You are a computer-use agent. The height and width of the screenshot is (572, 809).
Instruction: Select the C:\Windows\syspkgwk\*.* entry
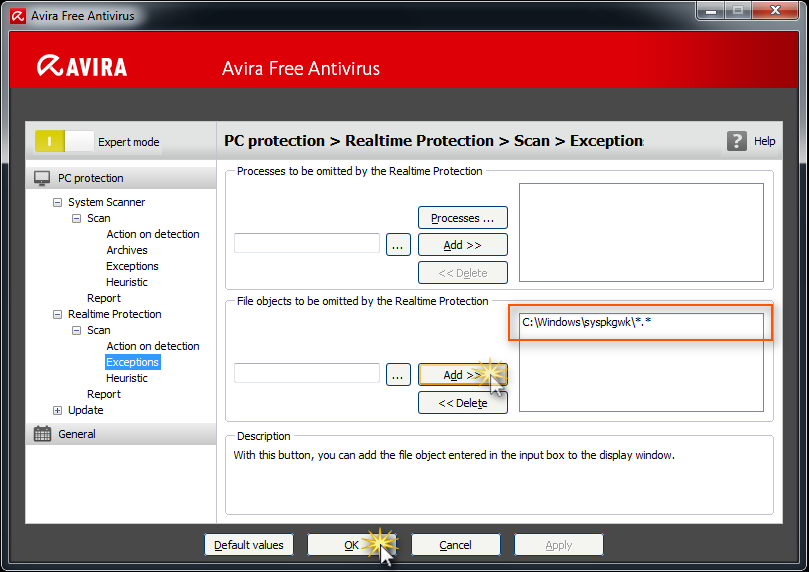(587, 322)
